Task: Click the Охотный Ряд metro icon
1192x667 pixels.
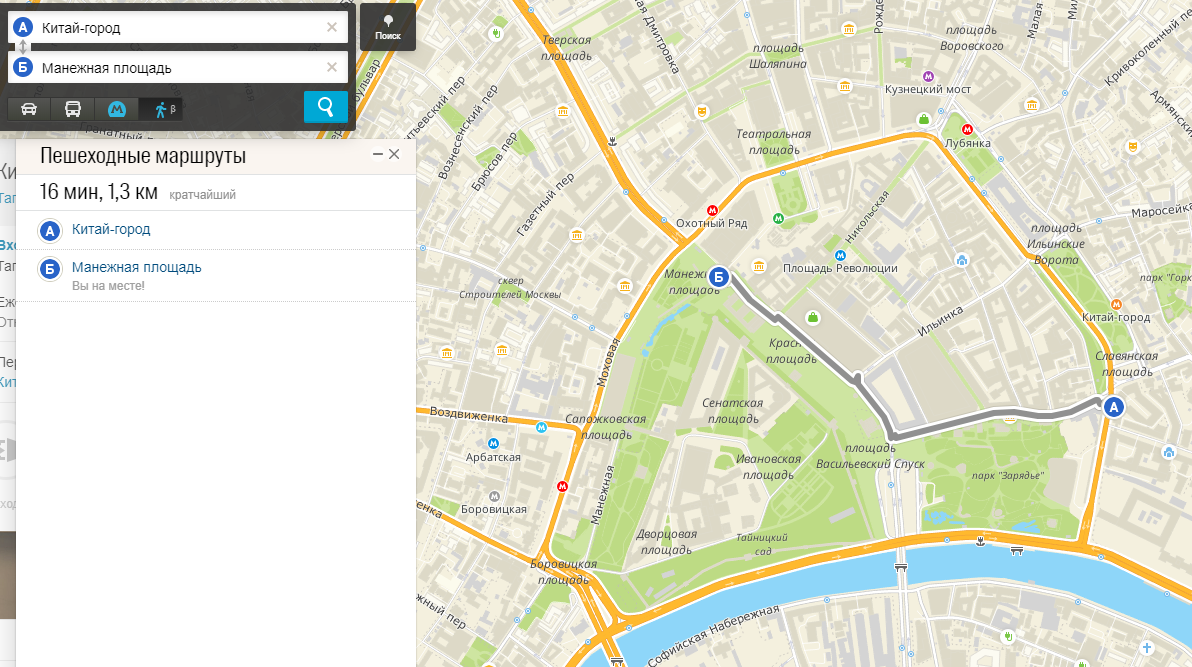Action: point(712,210)
